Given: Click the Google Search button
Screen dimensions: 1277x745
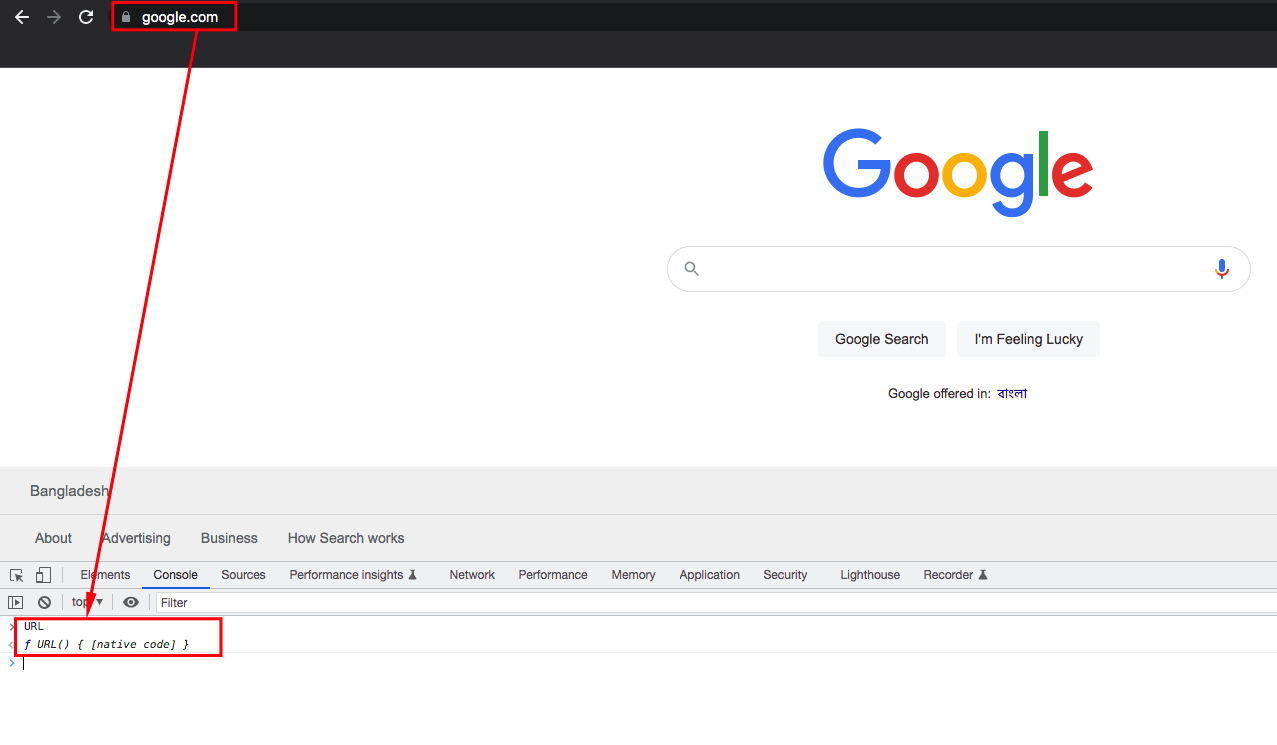Looking at the screenshot, I should (881, 339).
